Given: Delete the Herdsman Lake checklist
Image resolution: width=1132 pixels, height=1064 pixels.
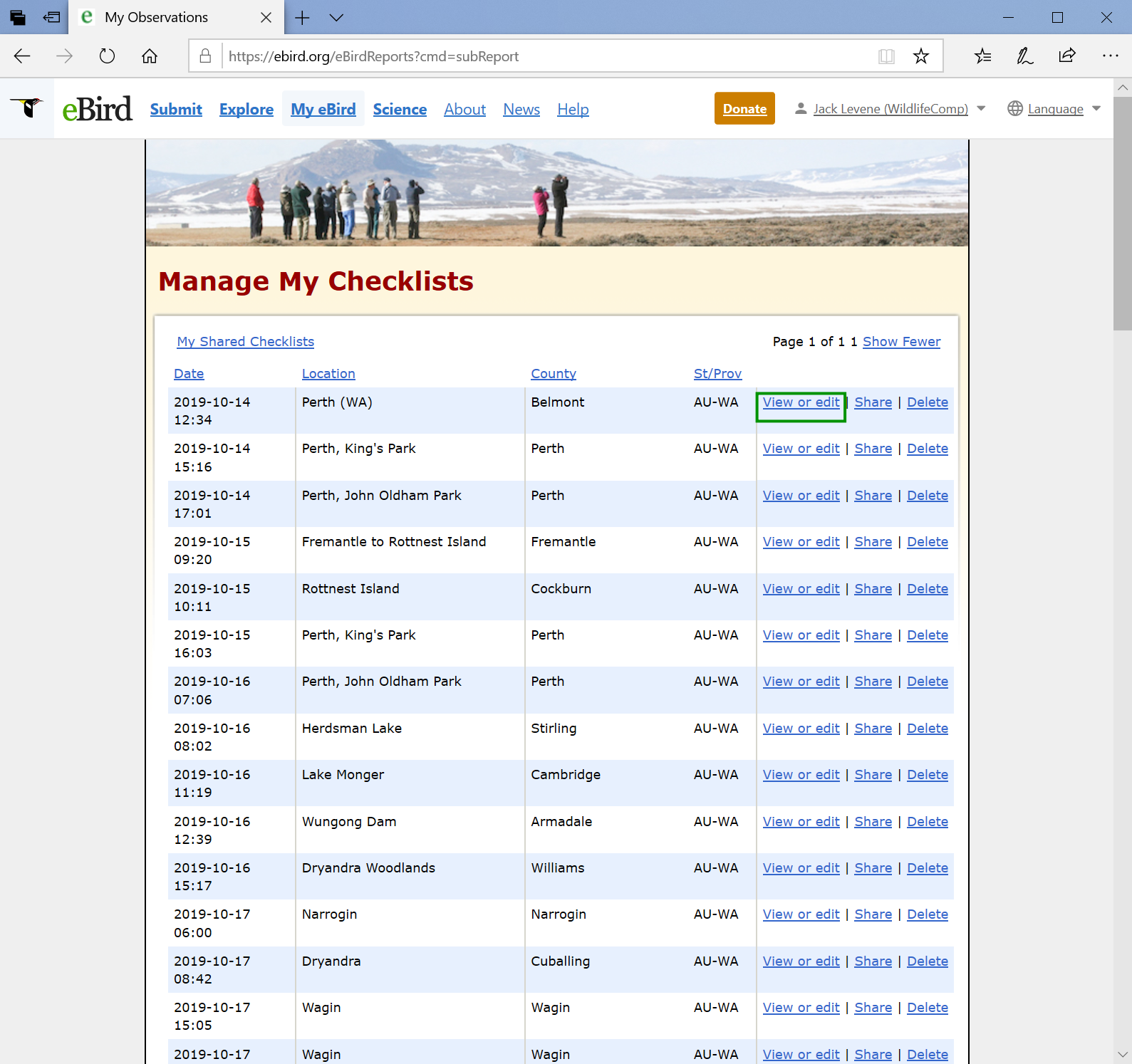Looking at the screenshot, I should [927, 728].
